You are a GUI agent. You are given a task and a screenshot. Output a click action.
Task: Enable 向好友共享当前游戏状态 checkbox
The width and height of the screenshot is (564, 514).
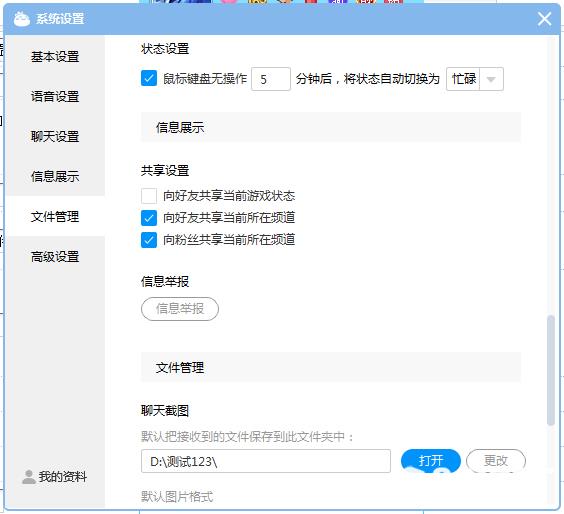pos(149,196)
